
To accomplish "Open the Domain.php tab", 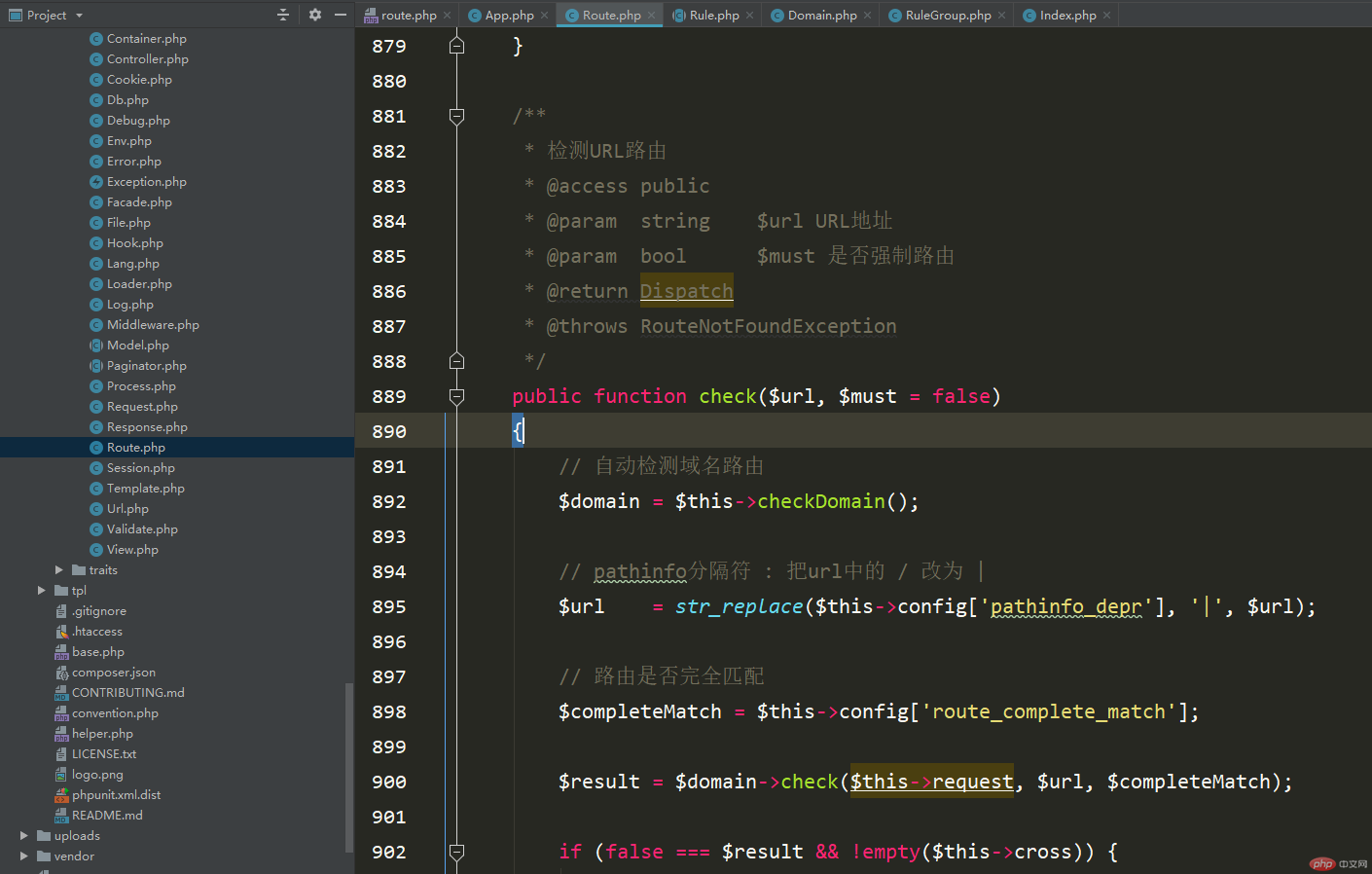I will [822, 15].
